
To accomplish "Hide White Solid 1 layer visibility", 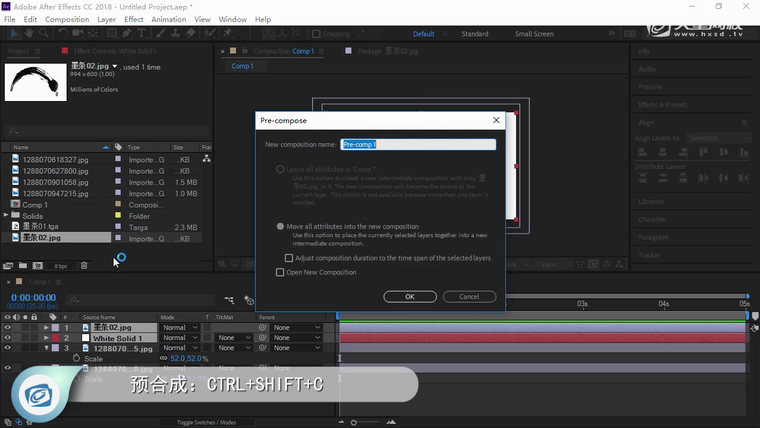I will point(8,338).
